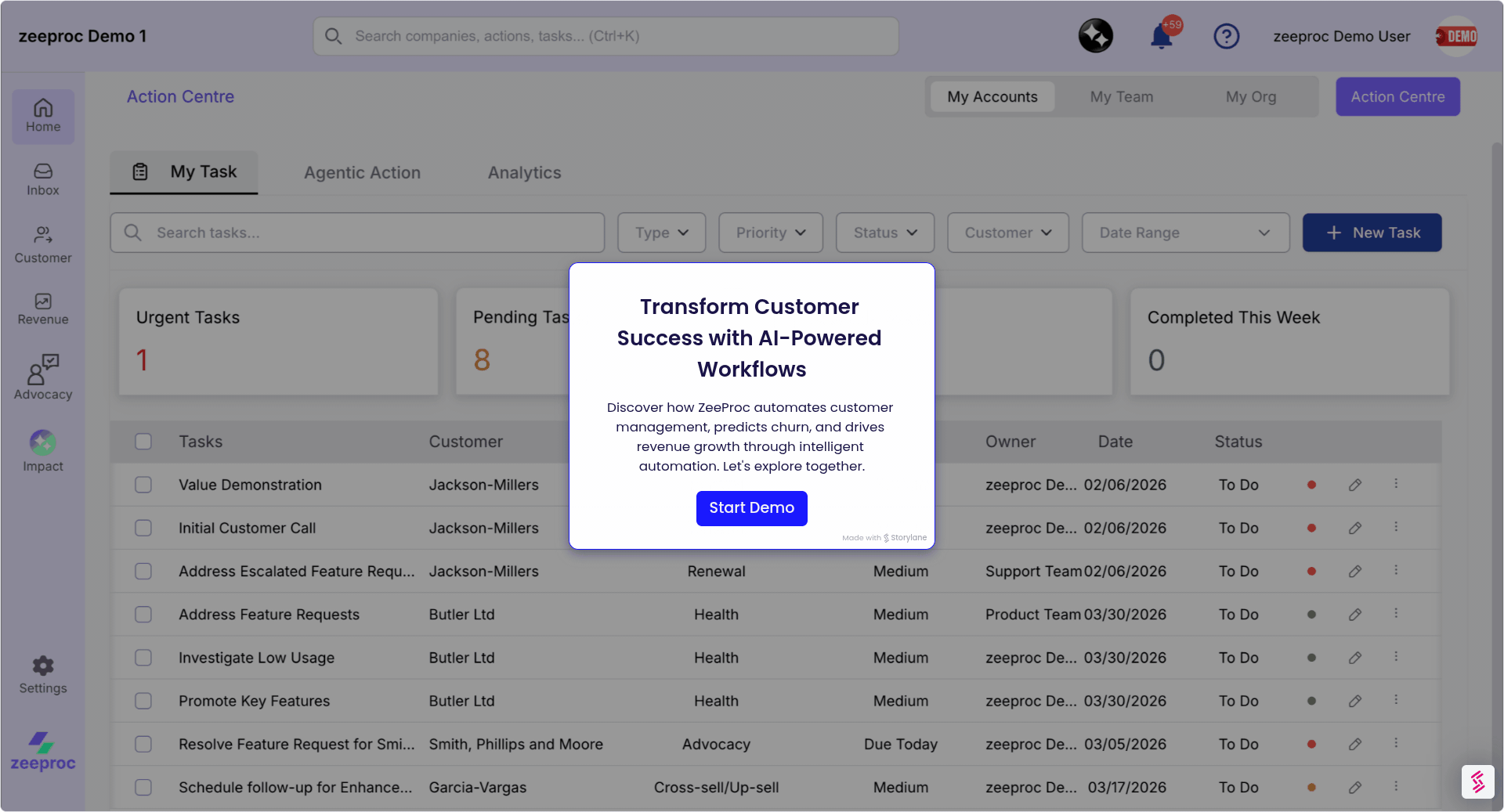This screenshot has height=812, width=1504.
Task: Open more options for Address Feature Requests
Action: 1396,614
